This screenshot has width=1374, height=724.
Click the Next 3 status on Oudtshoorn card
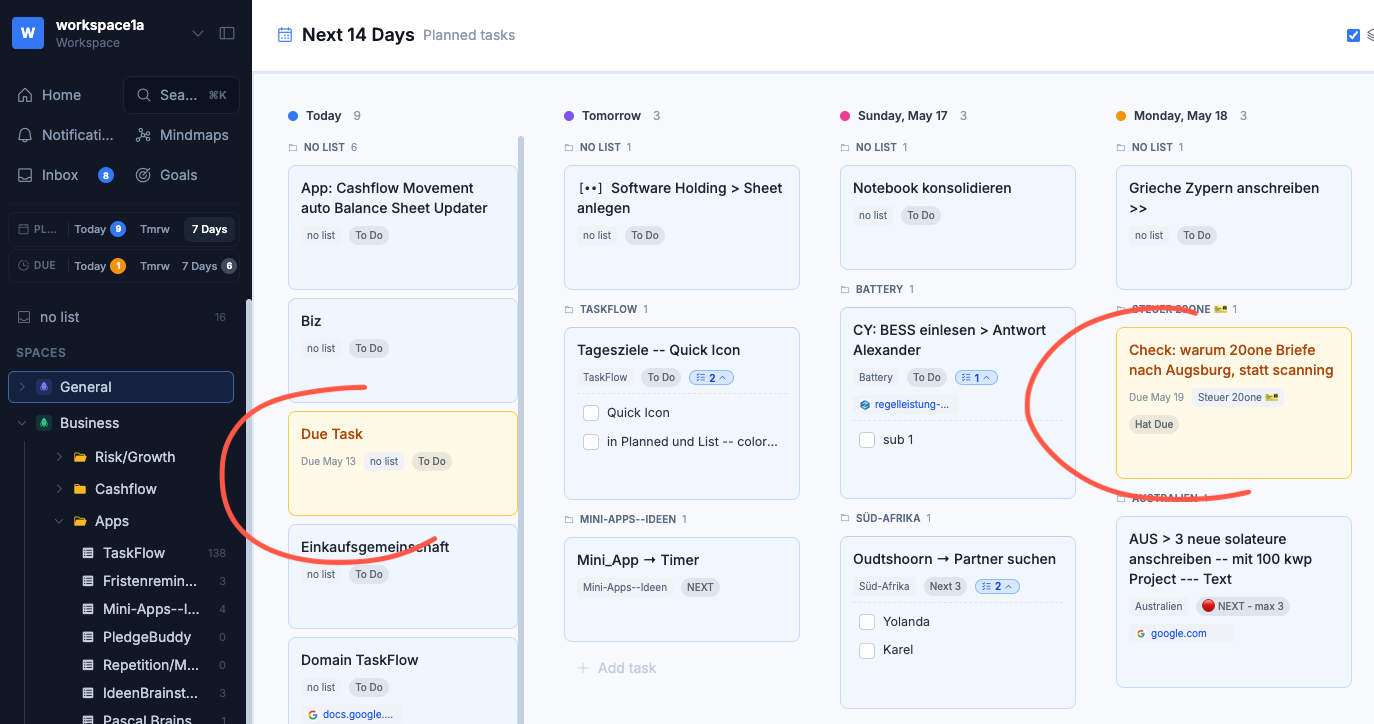coord(945,587)
